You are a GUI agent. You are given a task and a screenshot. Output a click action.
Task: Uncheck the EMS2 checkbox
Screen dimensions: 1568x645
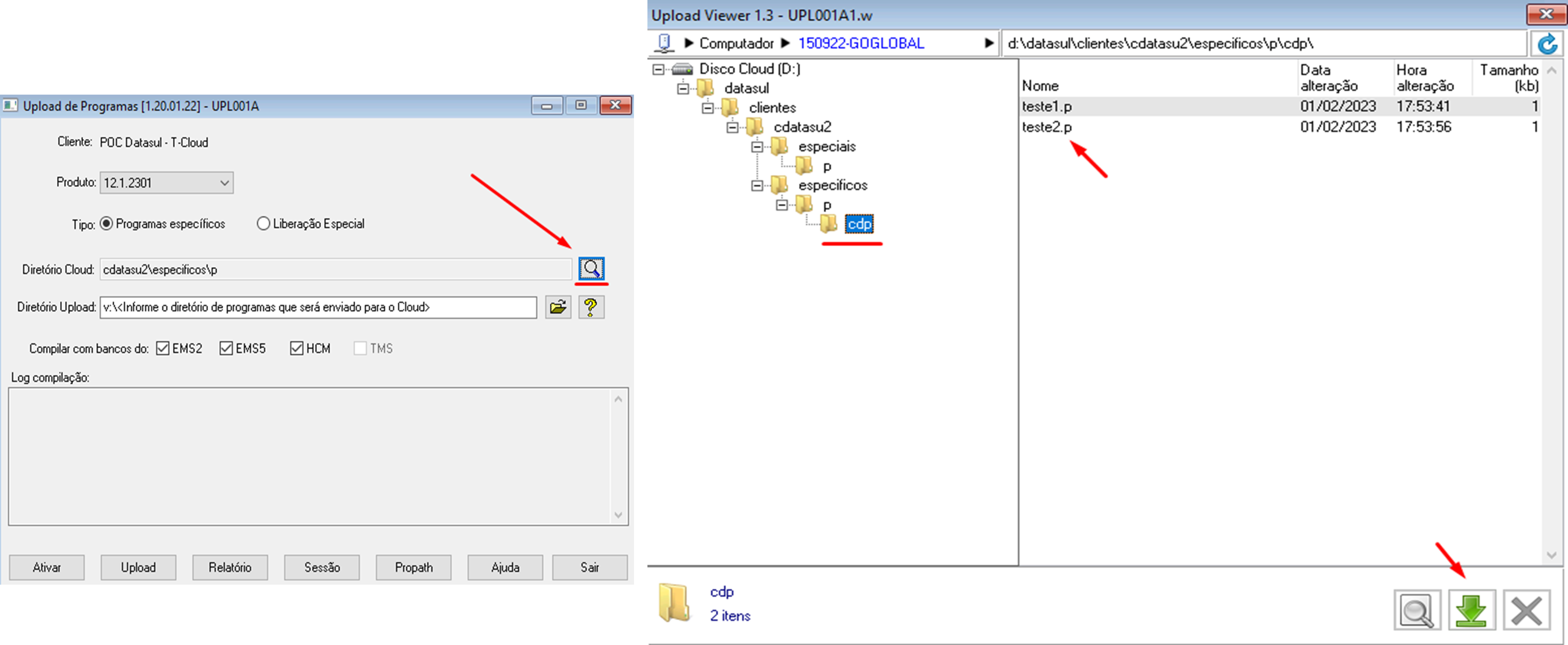tap(162, 348)
